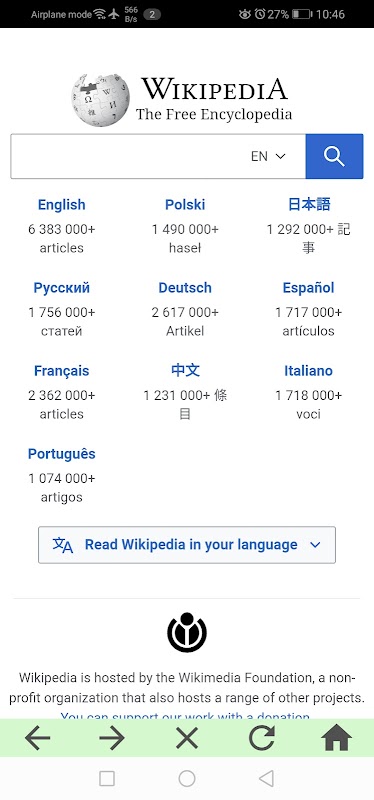374x800 pixels.
Task: Click the Wikimedia Foundation logo
Action: click(x=187, y=632)
